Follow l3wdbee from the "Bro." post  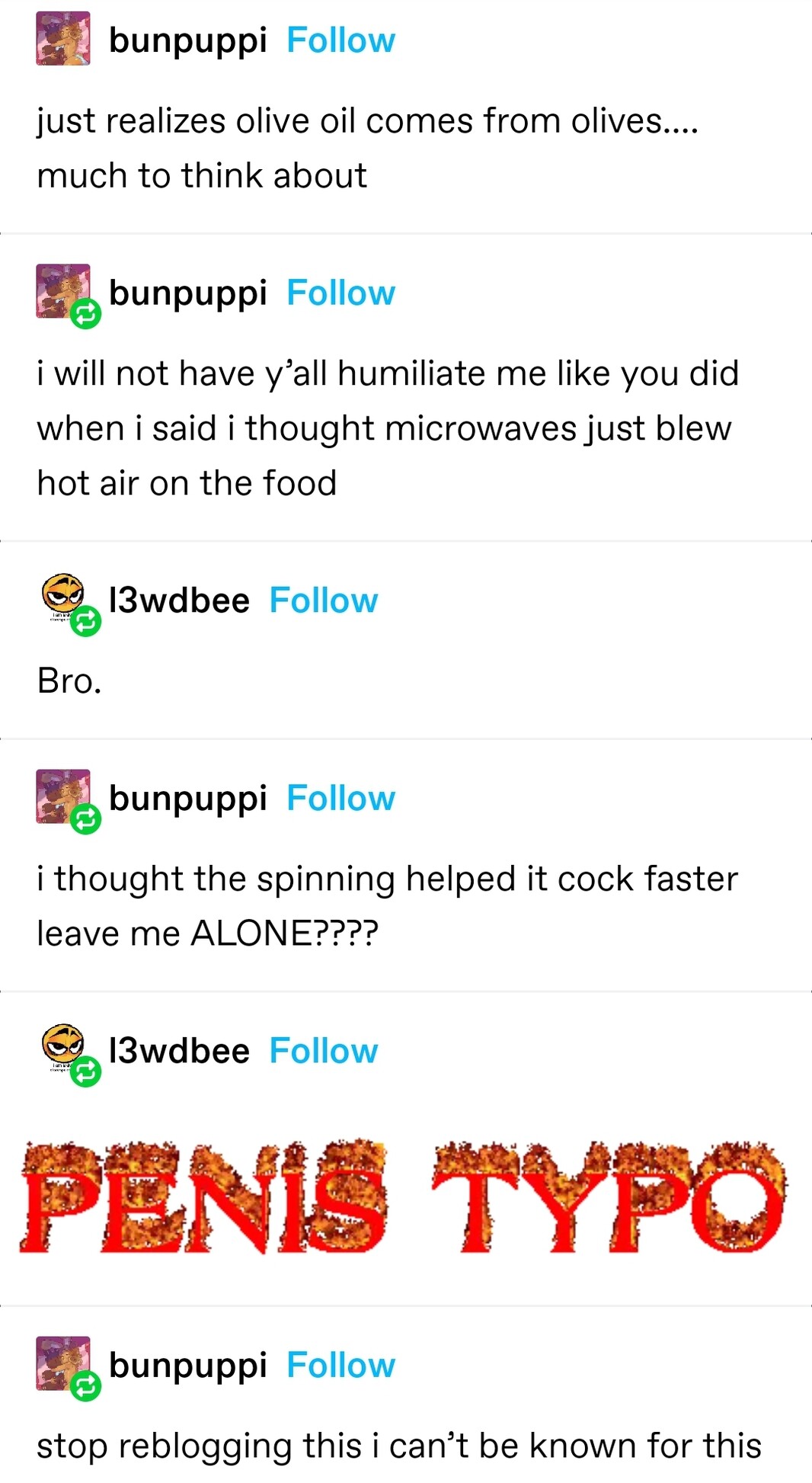coord(324,601)
